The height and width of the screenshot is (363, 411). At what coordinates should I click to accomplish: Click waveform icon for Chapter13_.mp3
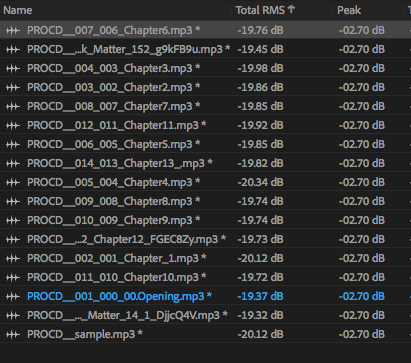point(13,163)
